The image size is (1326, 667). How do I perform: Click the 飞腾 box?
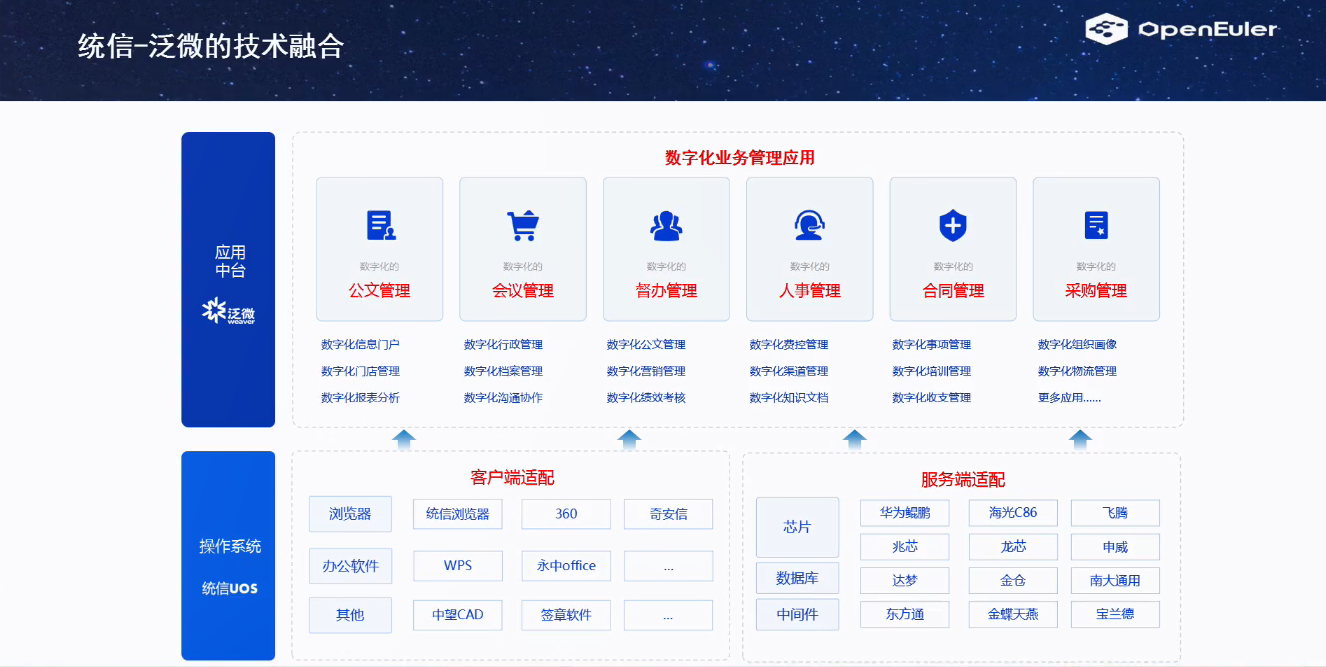coord(1115,513)
